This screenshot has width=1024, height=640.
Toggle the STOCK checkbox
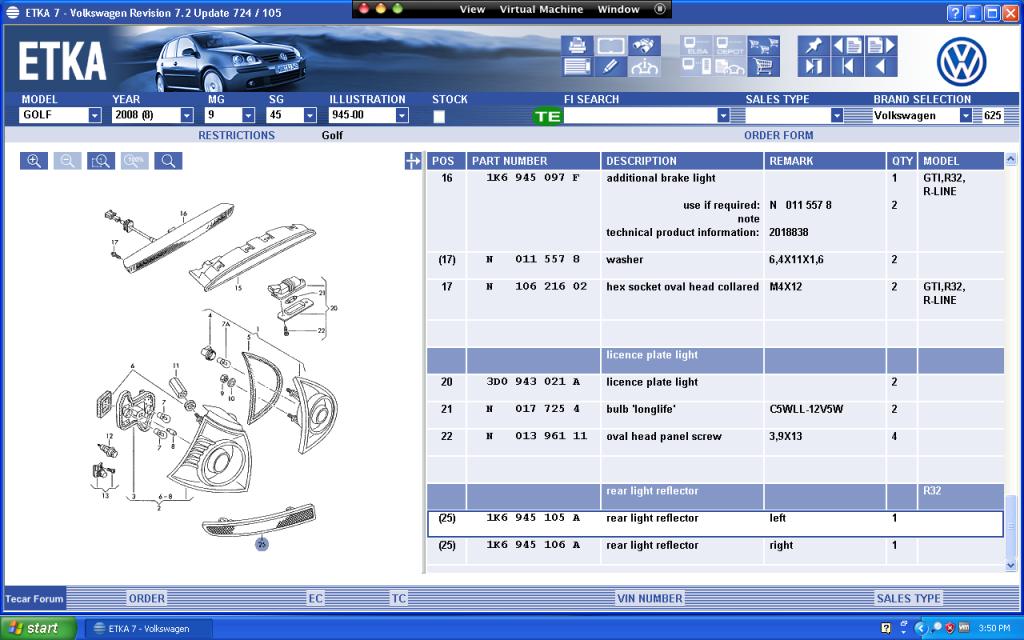[x=439, y=116]
